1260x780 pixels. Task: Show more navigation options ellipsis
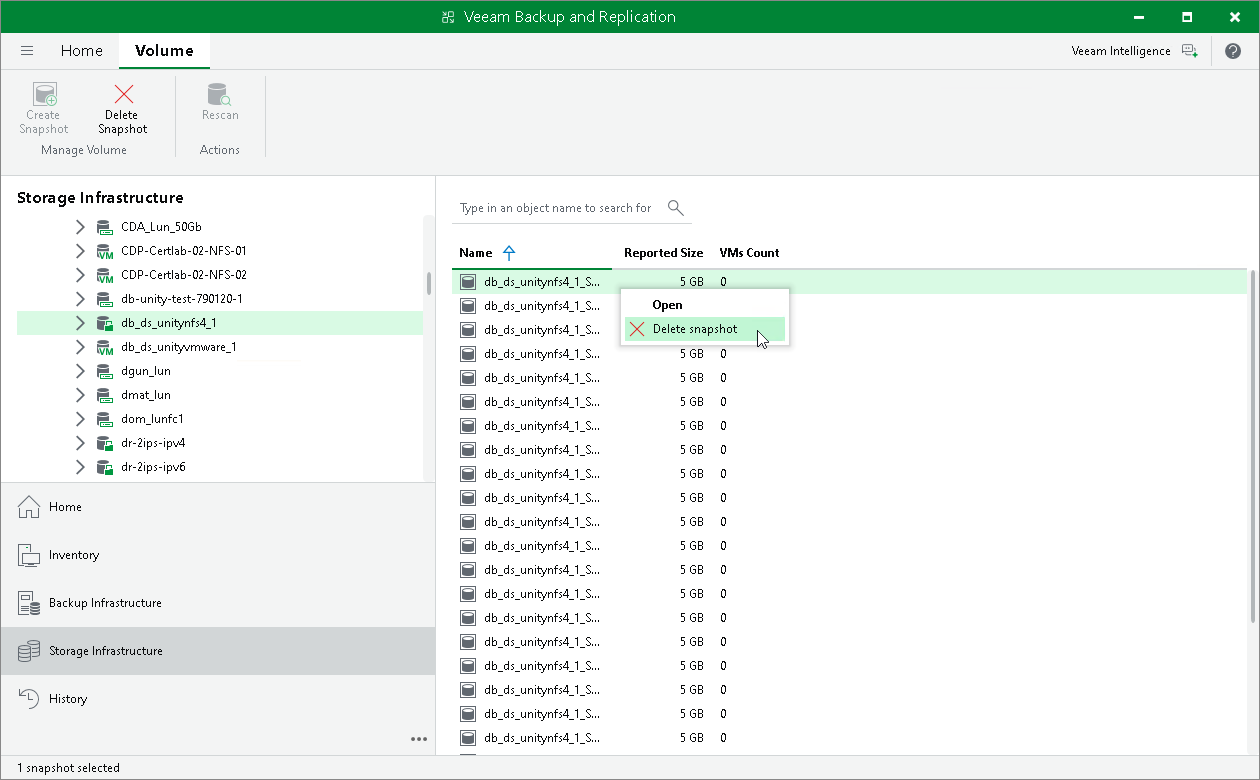tap(419, 739)
